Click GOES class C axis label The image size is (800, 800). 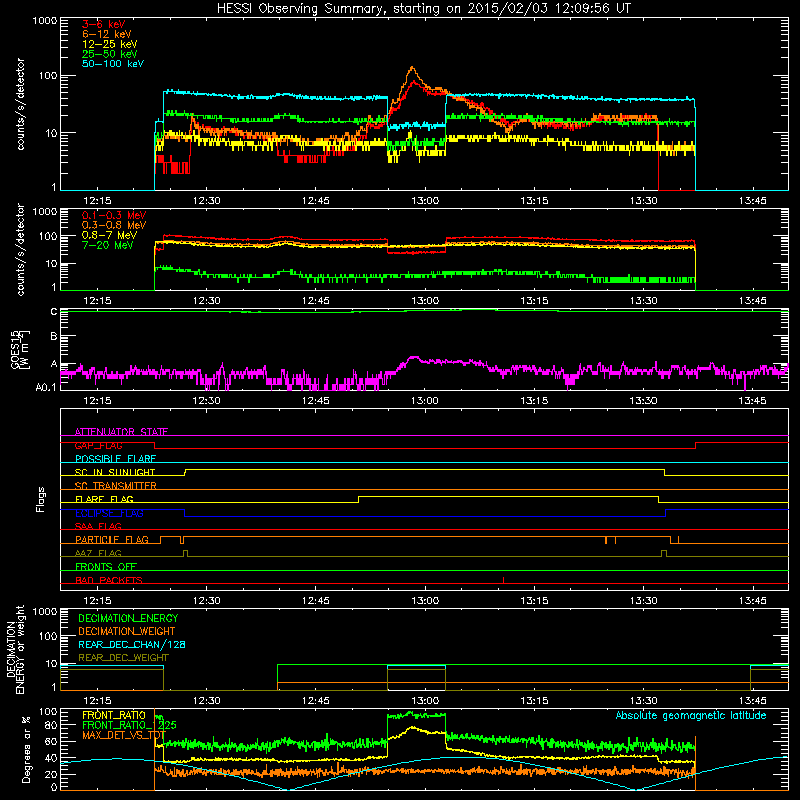click(x=54, y=311)
